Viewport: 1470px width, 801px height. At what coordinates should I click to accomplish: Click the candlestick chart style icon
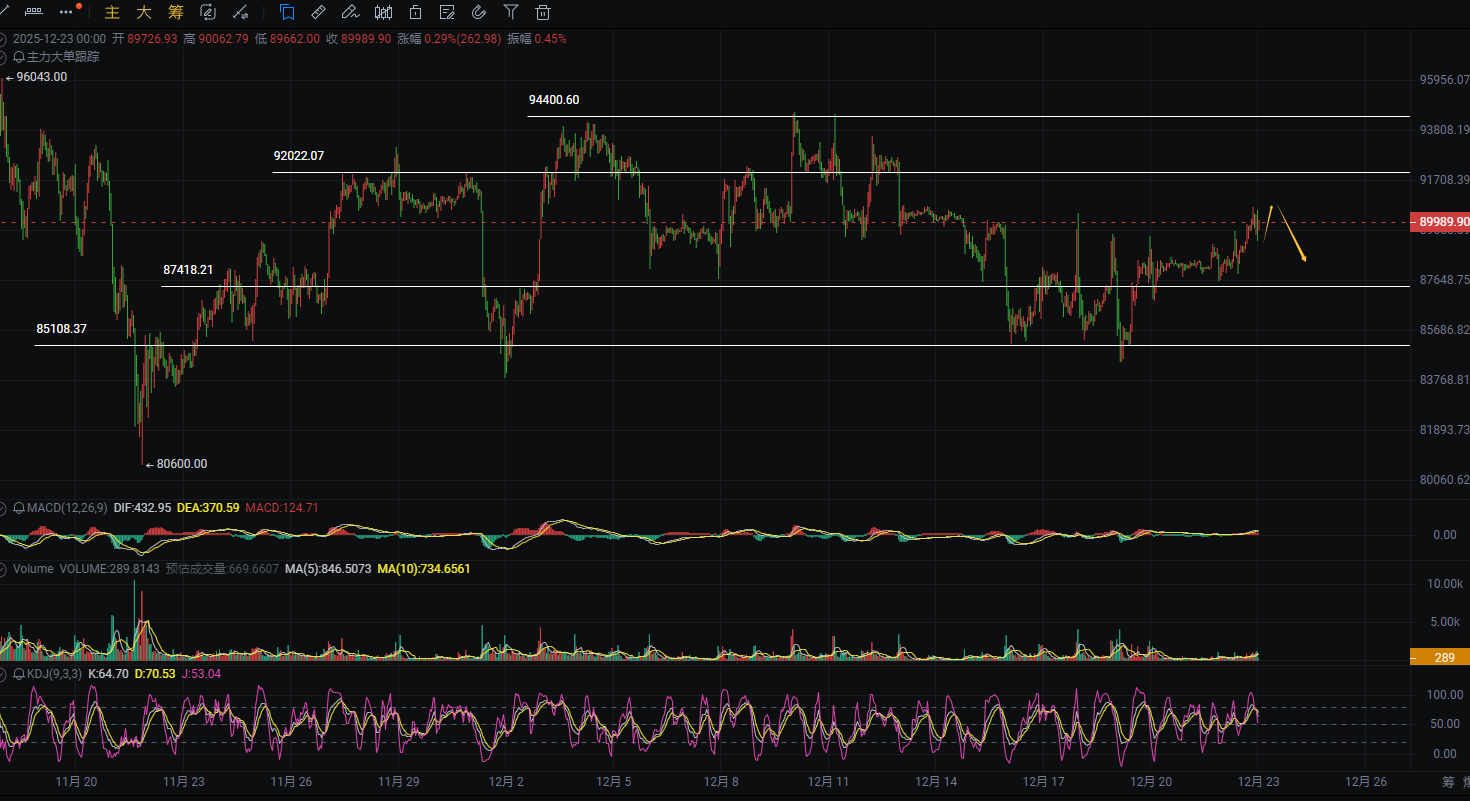(383, 12)
